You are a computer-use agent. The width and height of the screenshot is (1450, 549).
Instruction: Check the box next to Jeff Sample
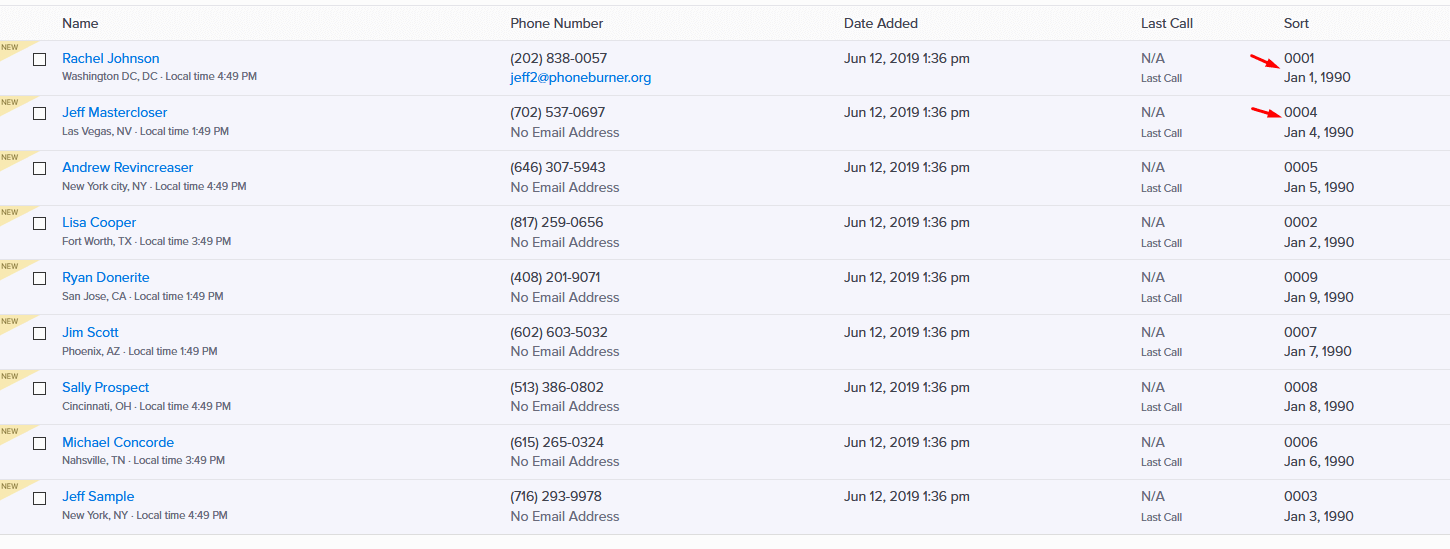[x=40, y=498]
